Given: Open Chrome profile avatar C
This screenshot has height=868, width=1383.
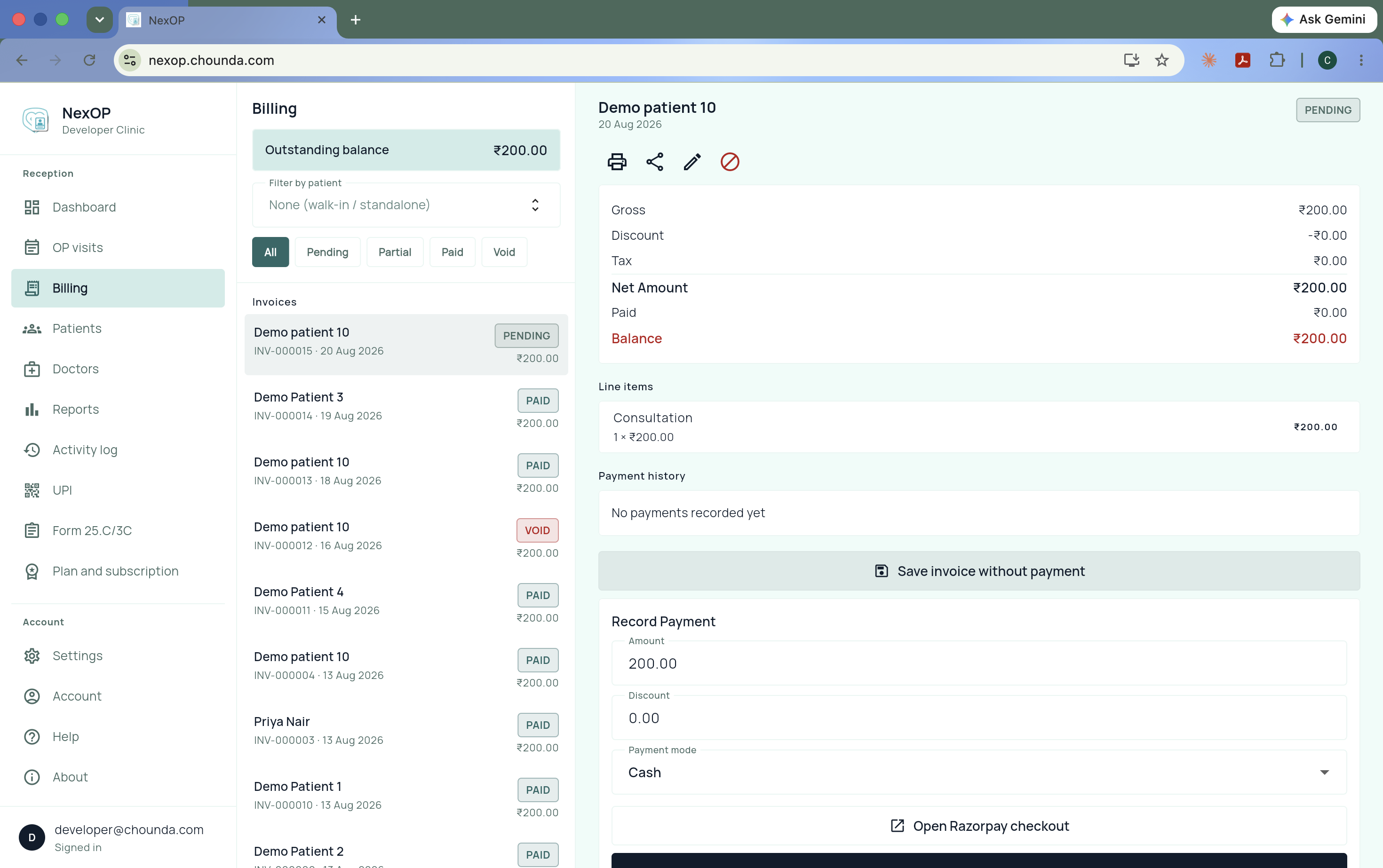Looking at the screenshot, I should (x=1327, y=60).
